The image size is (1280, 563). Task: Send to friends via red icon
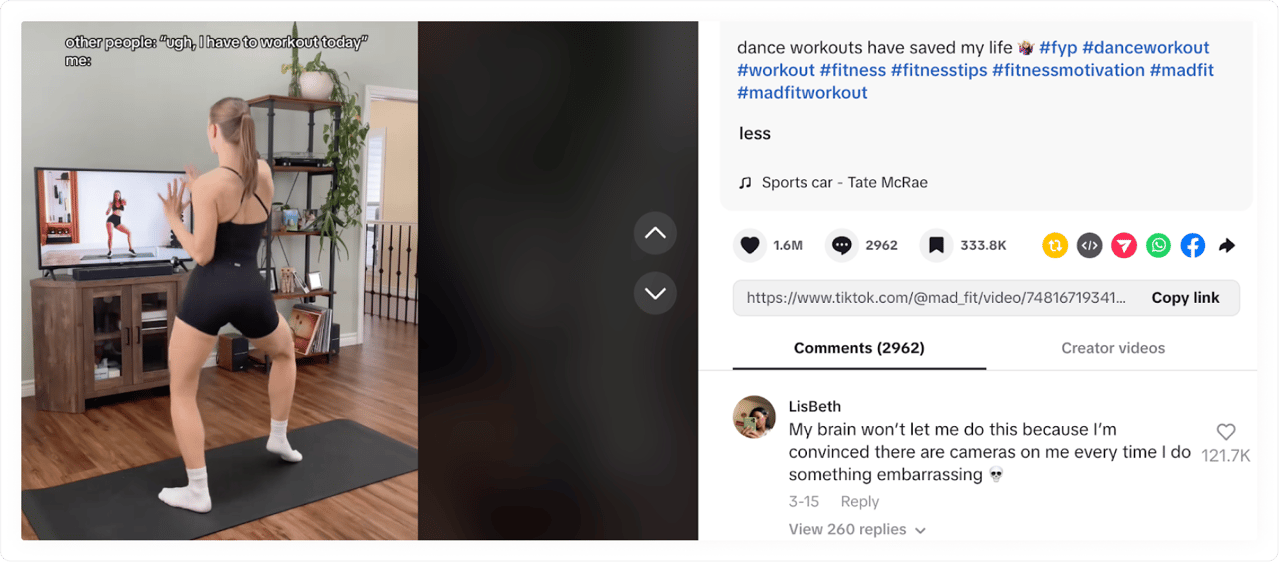pos(1124,245)
